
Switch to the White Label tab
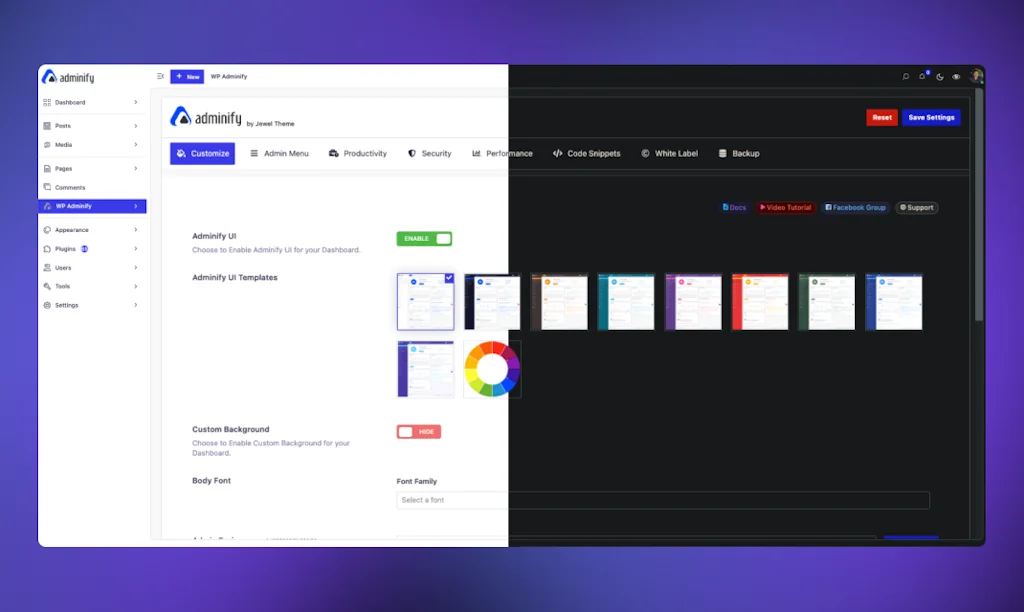tap(669, 153)
